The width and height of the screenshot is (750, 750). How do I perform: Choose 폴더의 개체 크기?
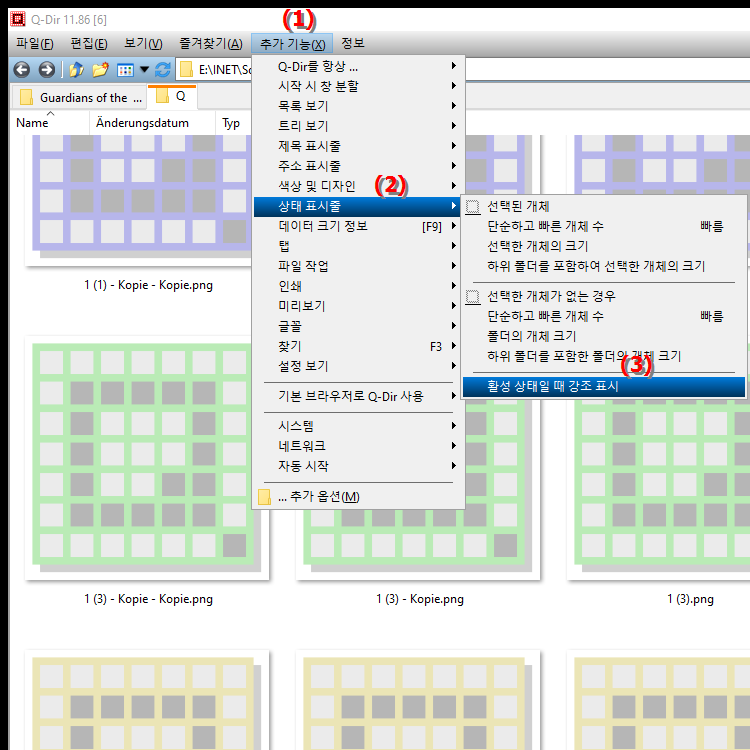604,337
